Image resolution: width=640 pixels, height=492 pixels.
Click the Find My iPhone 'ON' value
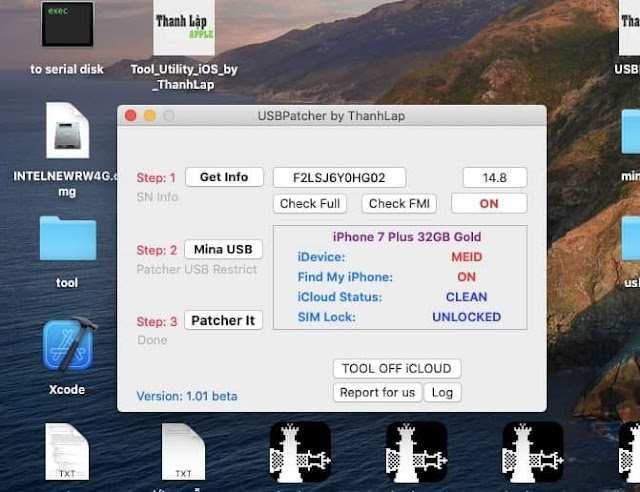coord(467,277)
